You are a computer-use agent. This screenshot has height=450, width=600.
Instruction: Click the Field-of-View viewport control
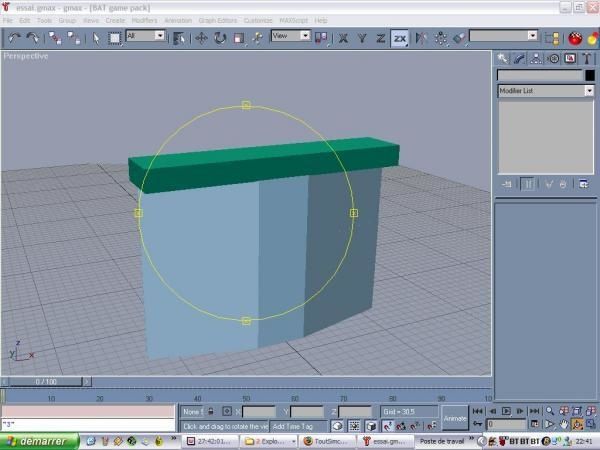pos(550,424)
